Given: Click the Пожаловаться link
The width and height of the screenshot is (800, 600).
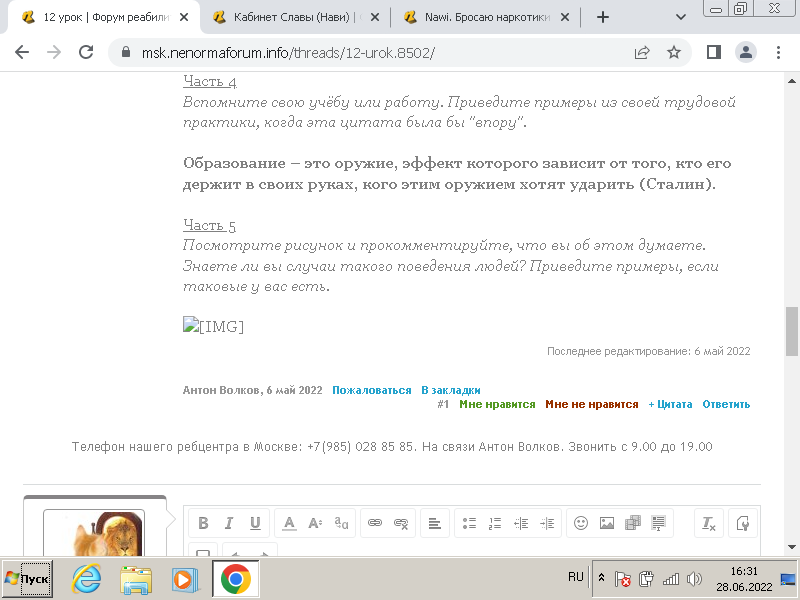Looking at the screenshot, I should [372, 390].
